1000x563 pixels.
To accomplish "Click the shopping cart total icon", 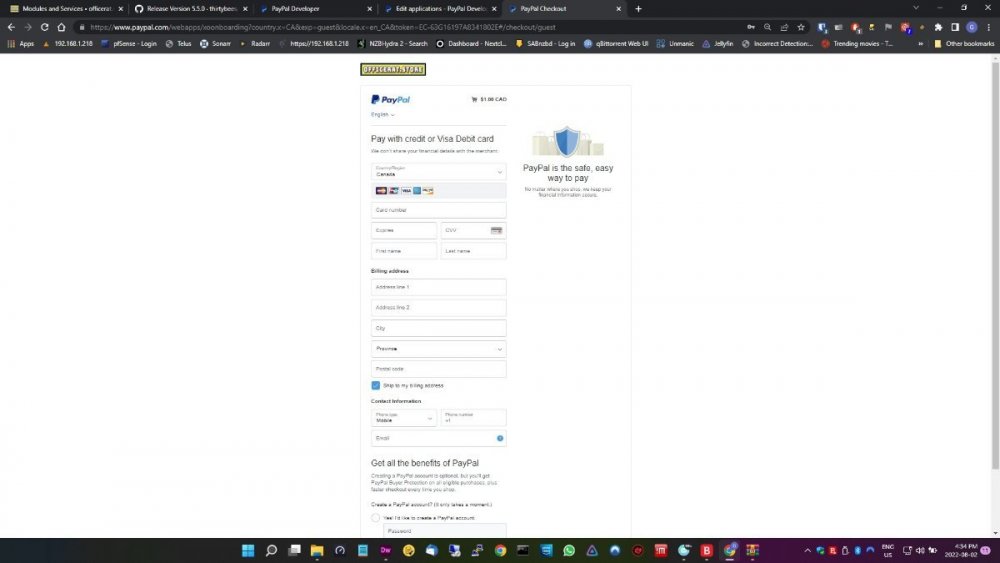I will 474,100.
